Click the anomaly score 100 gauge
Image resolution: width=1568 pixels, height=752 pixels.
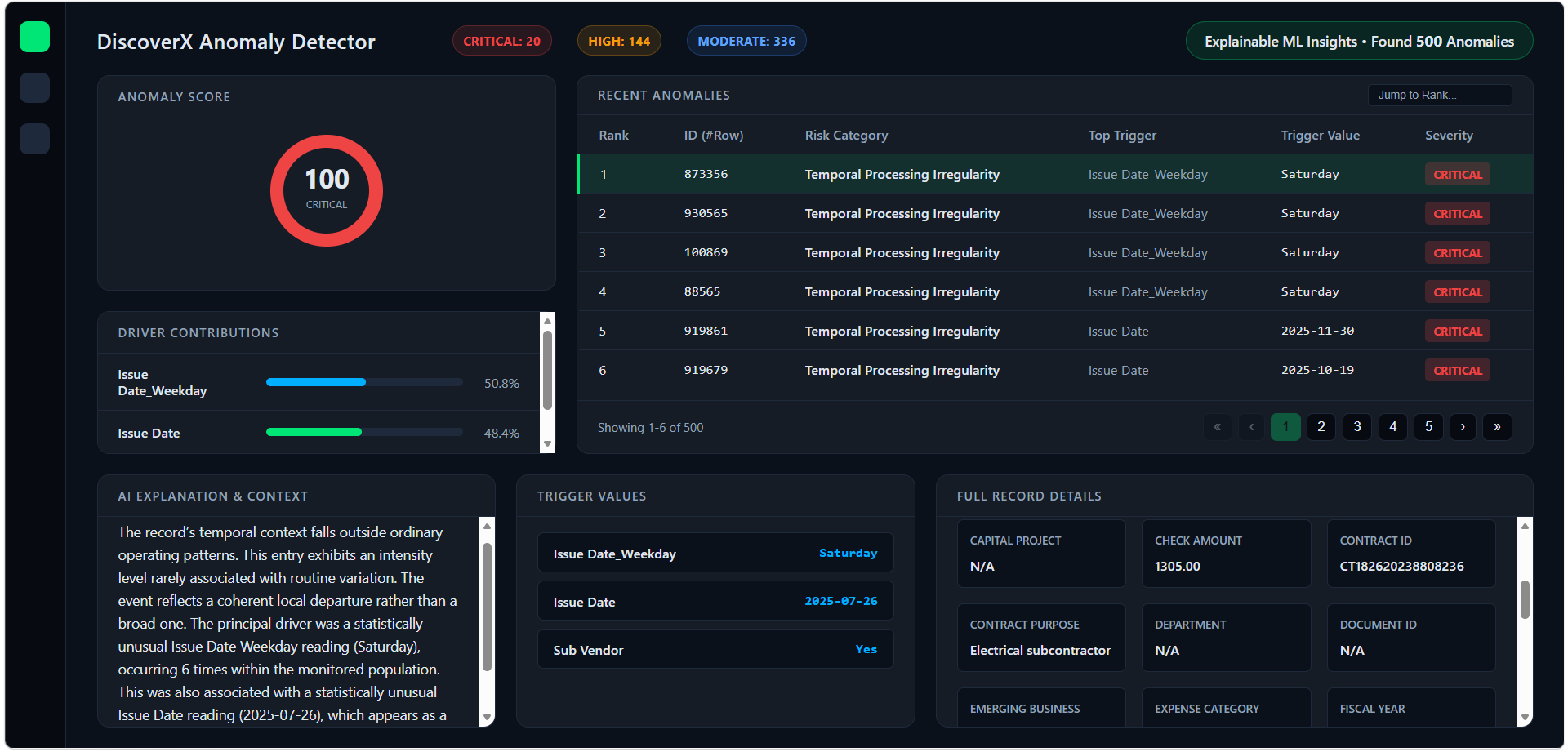[327, 190]
